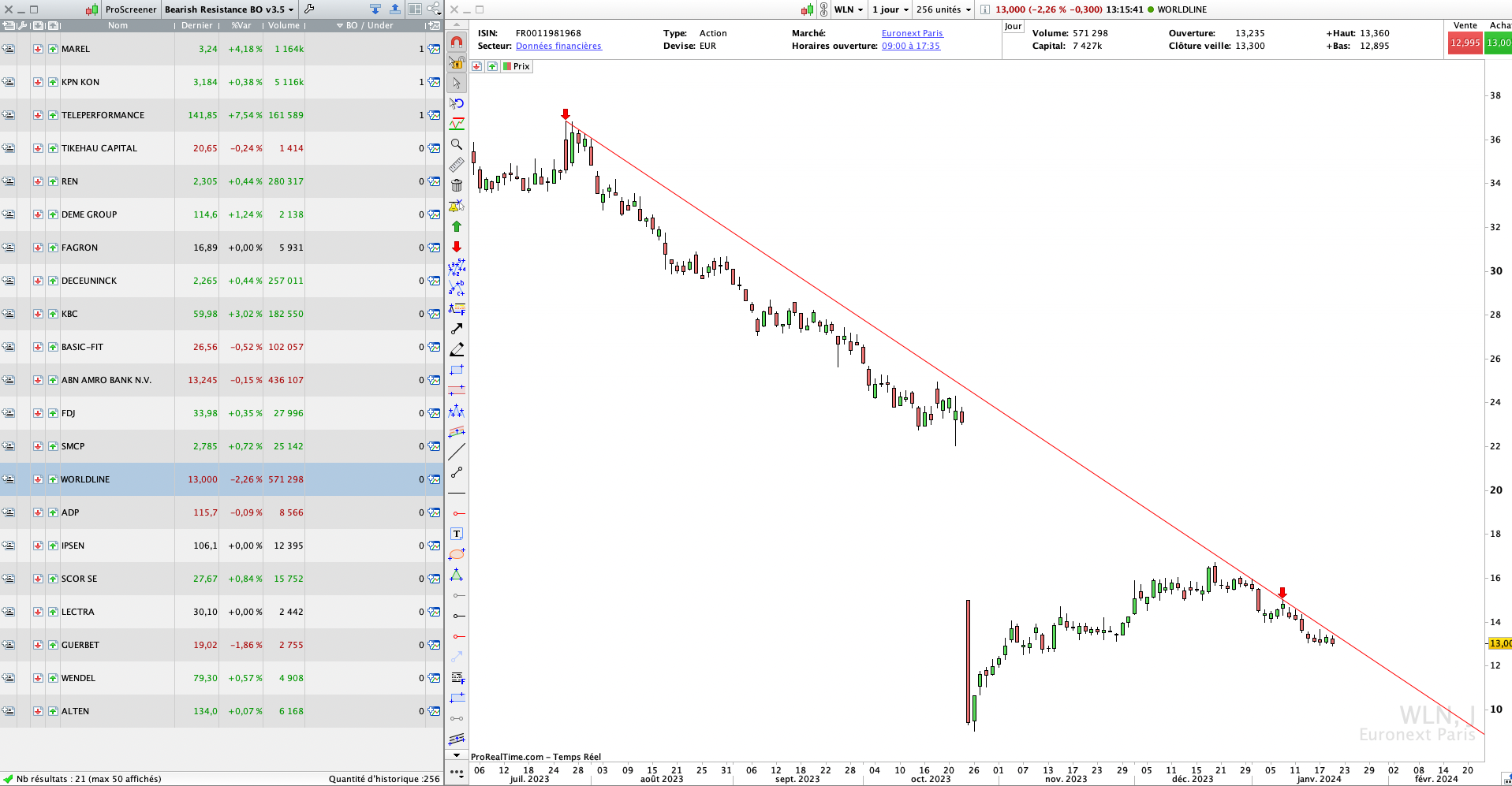
Task: Select the blue rectangle drawing tool
Action: pos(457,370)
